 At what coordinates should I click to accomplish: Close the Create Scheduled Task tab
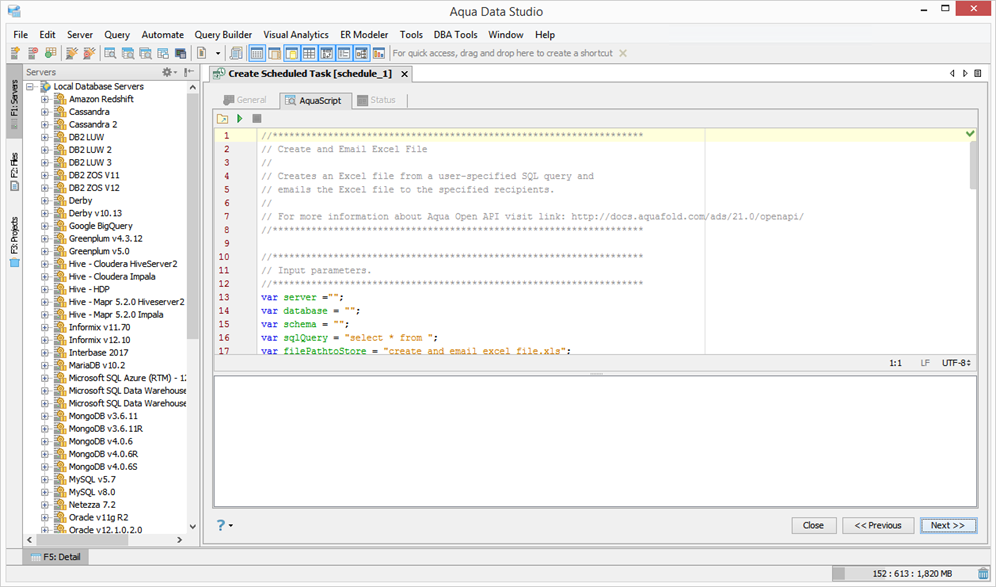(x=404, y=74)
